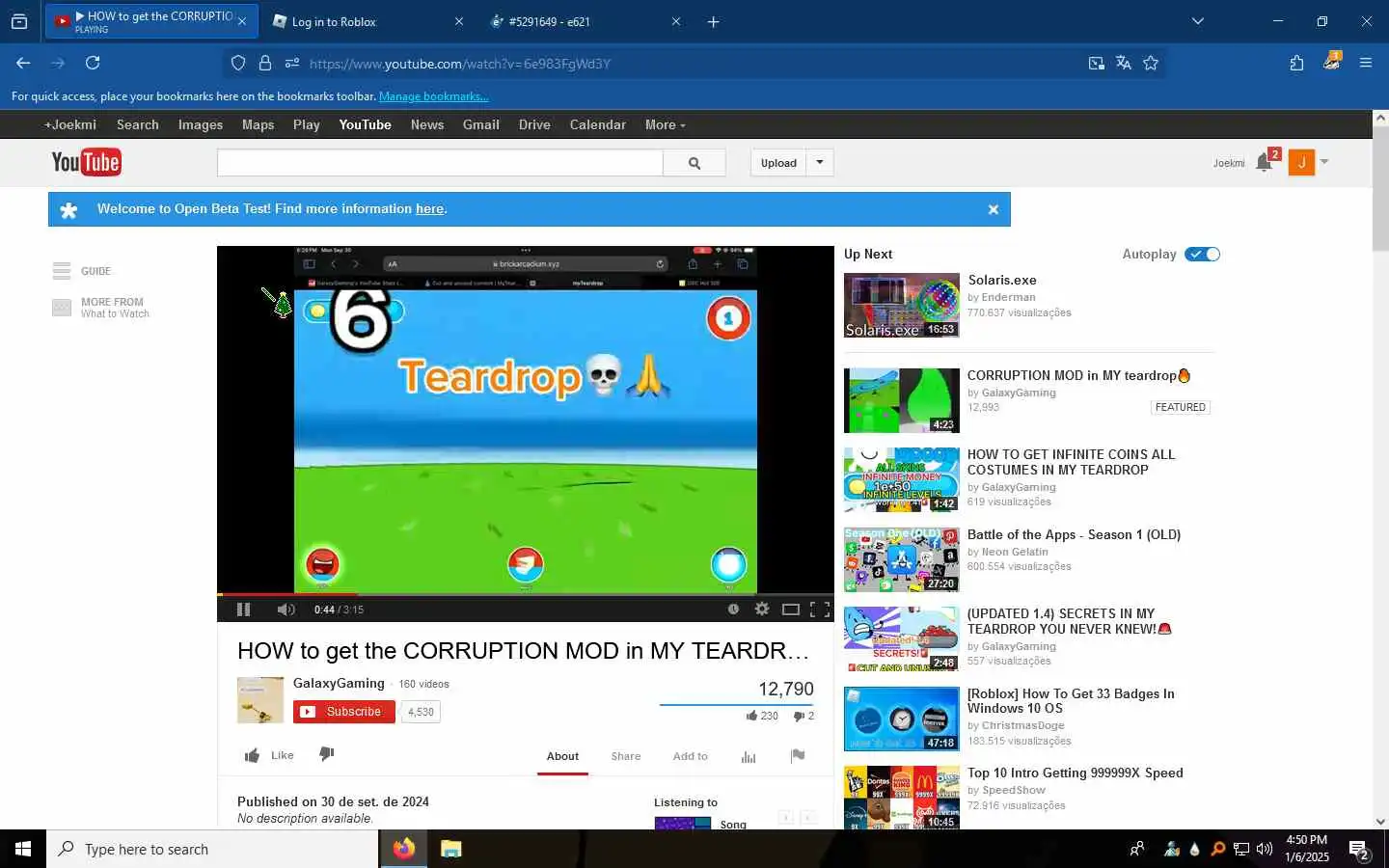This screenshot has height=868, width=1389.
Task: Open Gmail in the Google bar
Action: click(x=481, y=124)
